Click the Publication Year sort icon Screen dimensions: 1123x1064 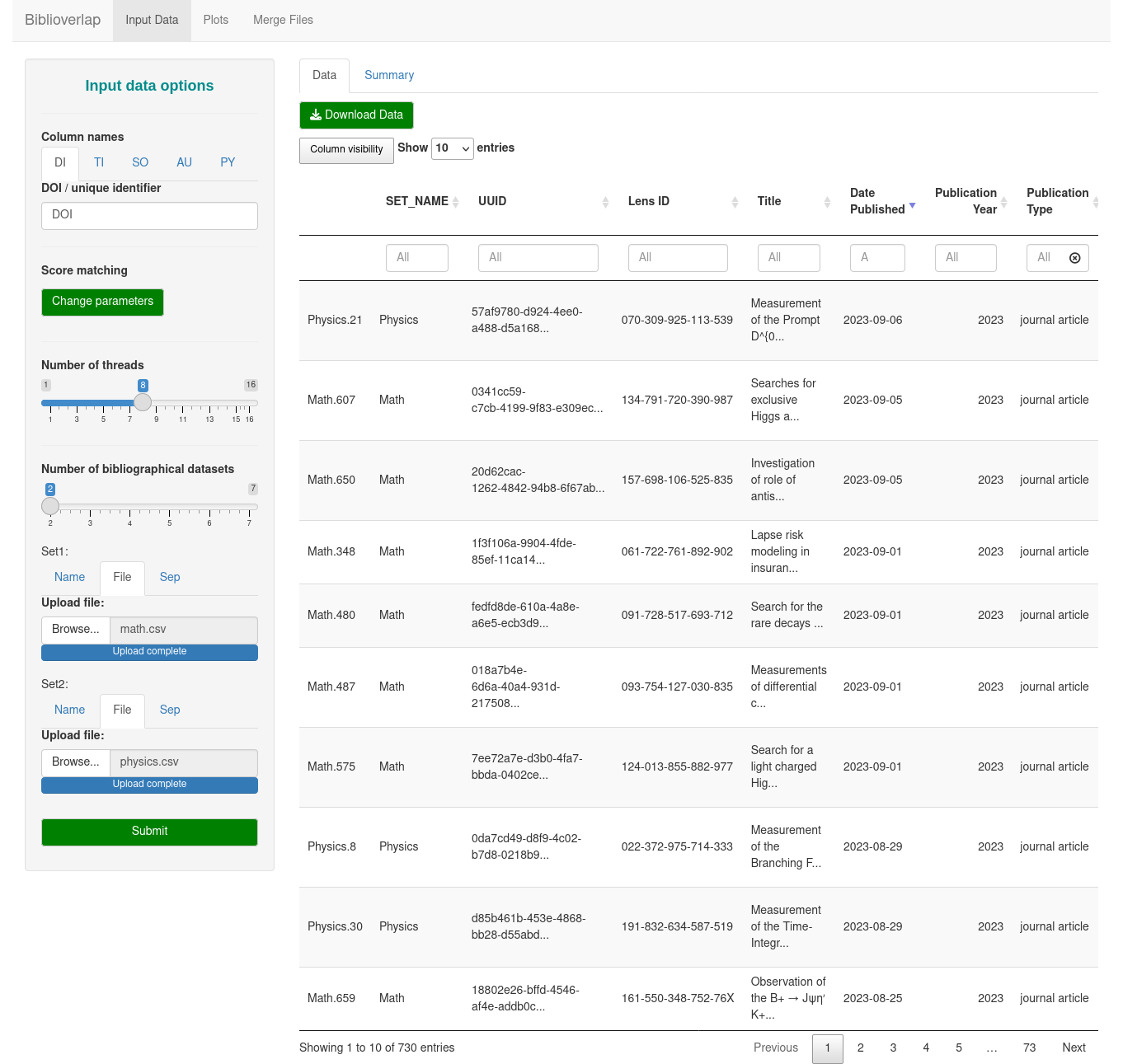[x=1003, y=202]
